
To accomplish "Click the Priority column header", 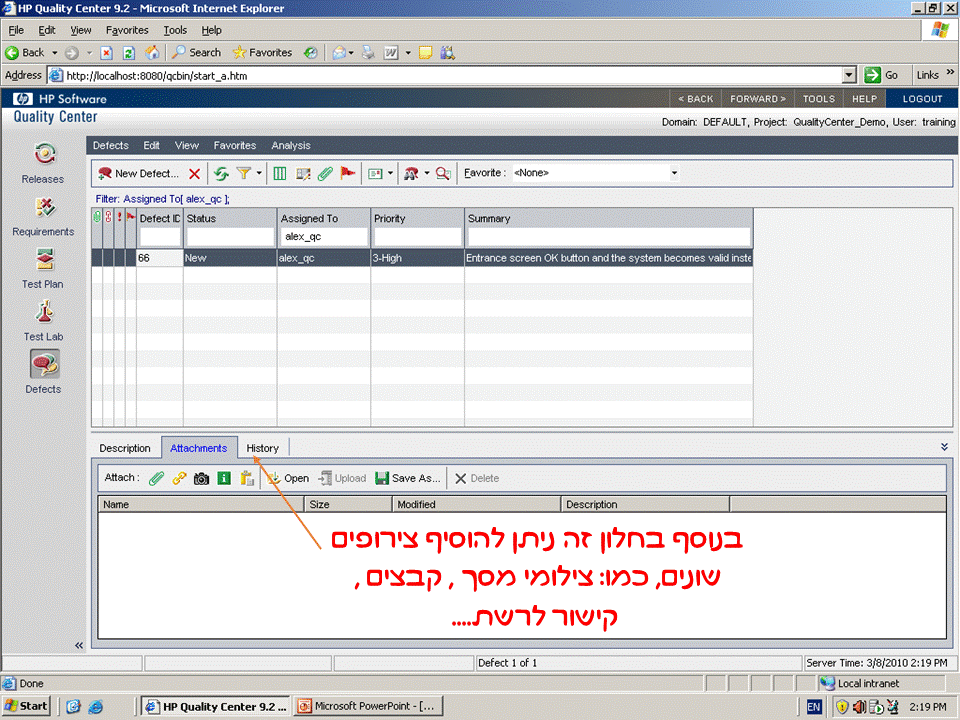I will point(418,219).
